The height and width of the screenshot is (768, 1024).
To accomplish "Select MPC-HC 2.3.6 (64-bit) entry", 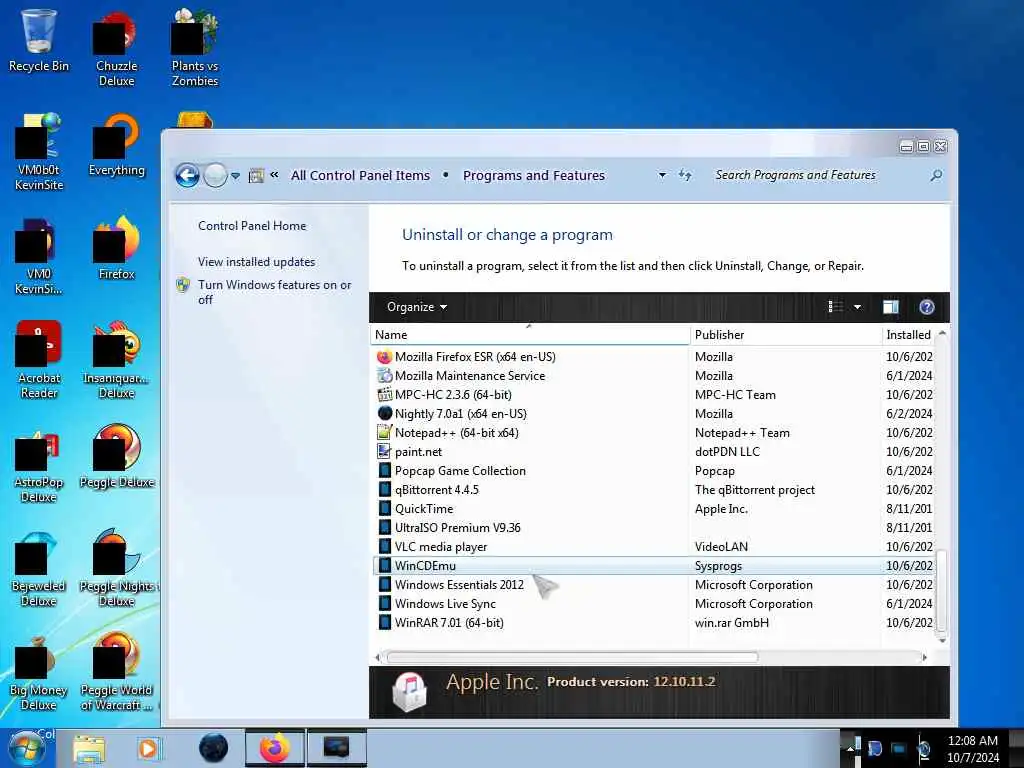I will click(653, 394).
